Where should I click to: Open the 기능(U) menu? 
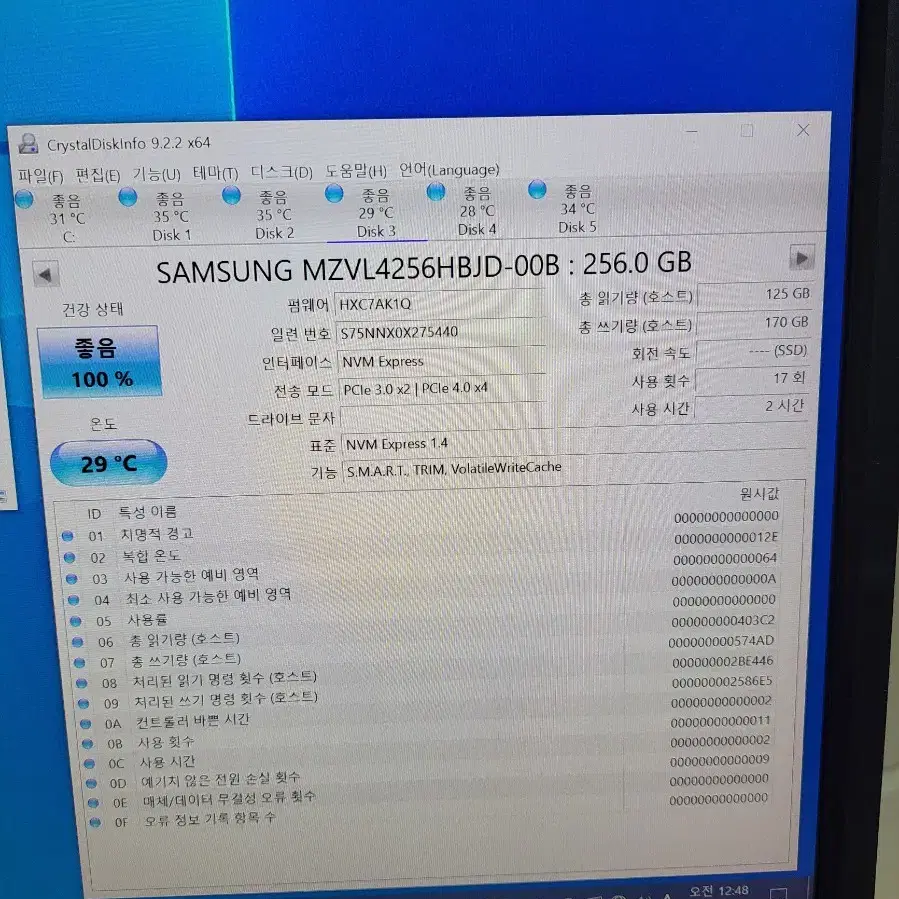point(157,174)
